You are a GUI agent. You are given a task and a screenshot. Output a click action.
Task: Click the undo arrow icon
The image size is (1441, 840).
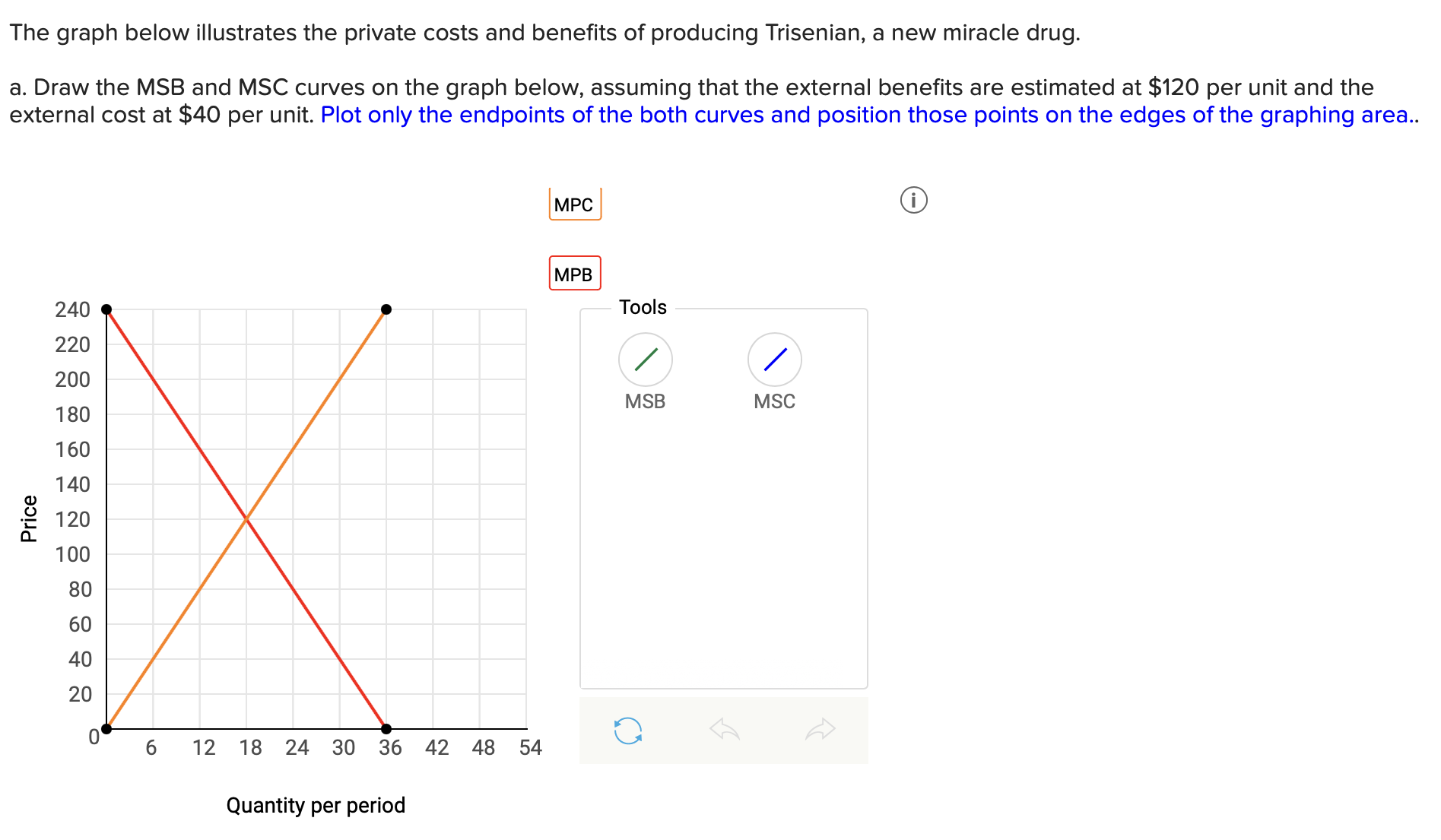tap(724, 730)
